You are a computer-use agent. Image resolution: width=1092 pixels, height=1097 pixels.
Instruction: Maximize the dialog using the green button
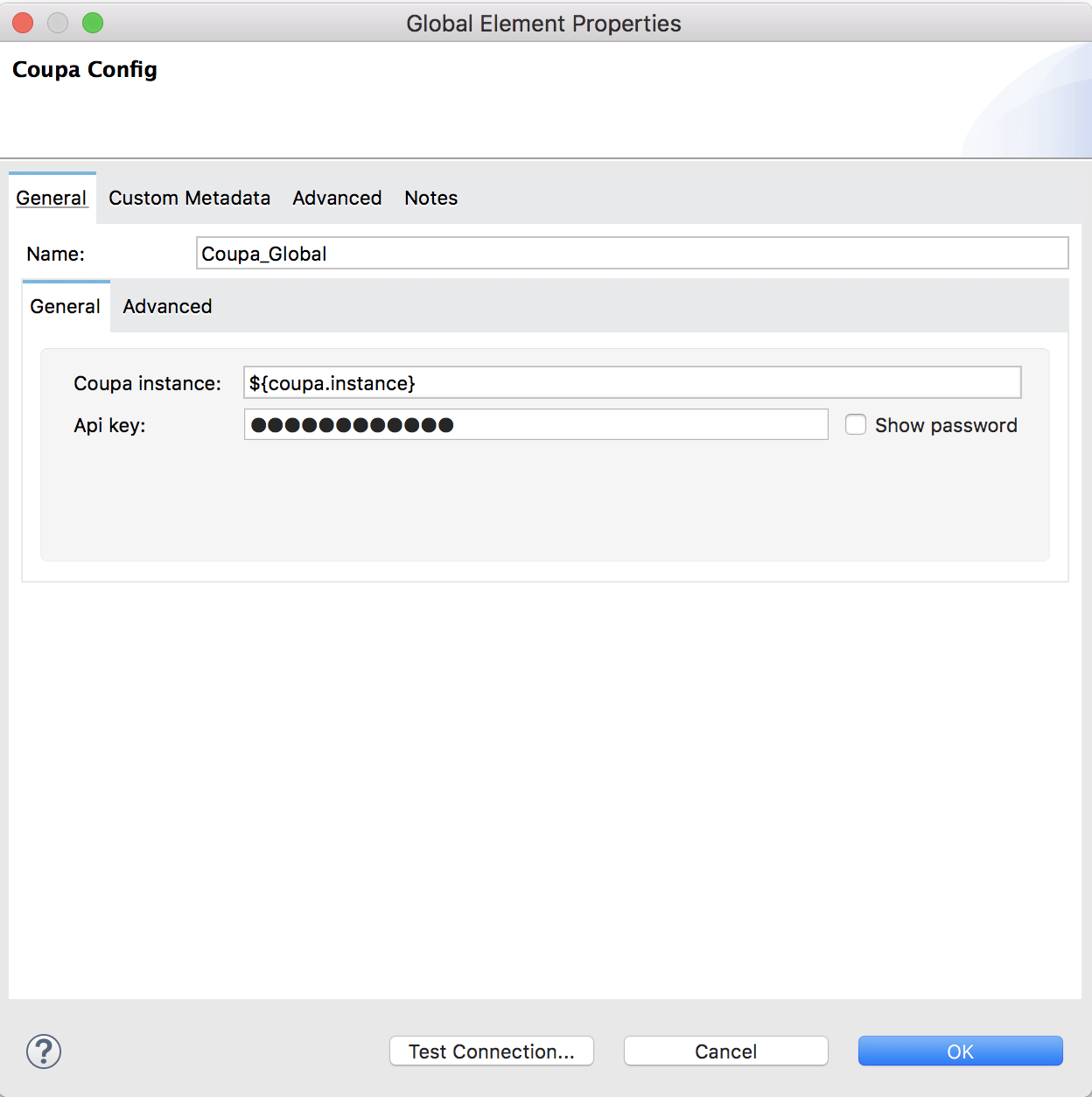click(93, 23)
